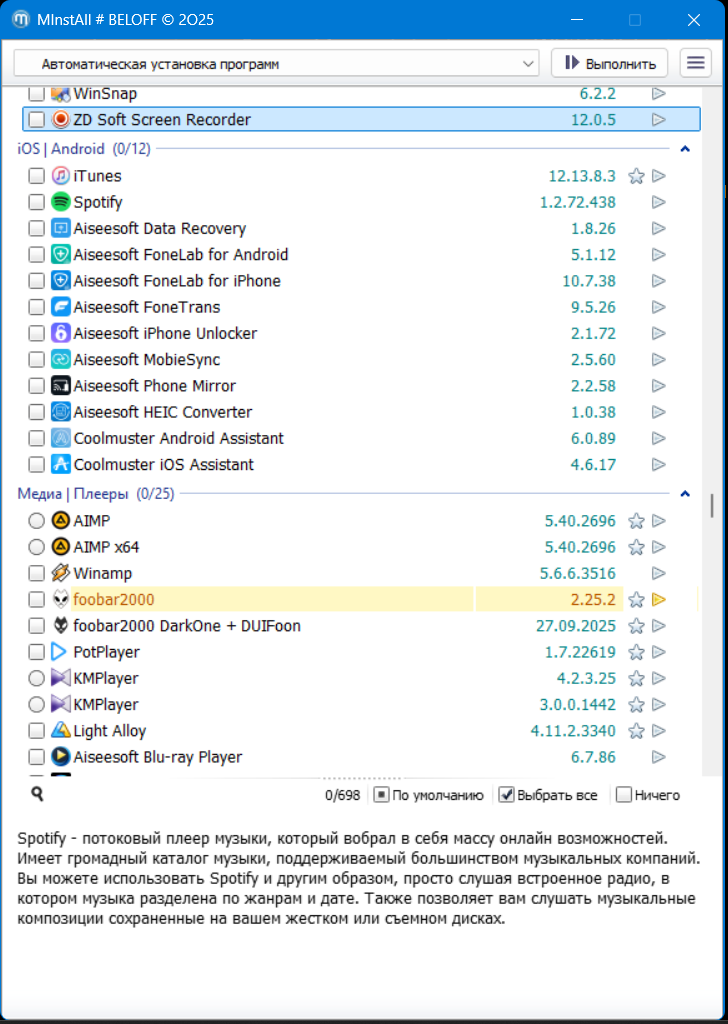Open the 'Автоматическая установка программ' dropdown
This screenshot has height=1024, width=728.
coord(276,64)
